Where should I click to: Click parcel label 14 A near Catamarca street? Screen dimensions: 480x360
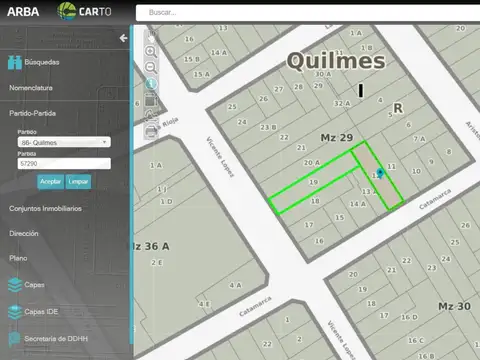[358, 204]
